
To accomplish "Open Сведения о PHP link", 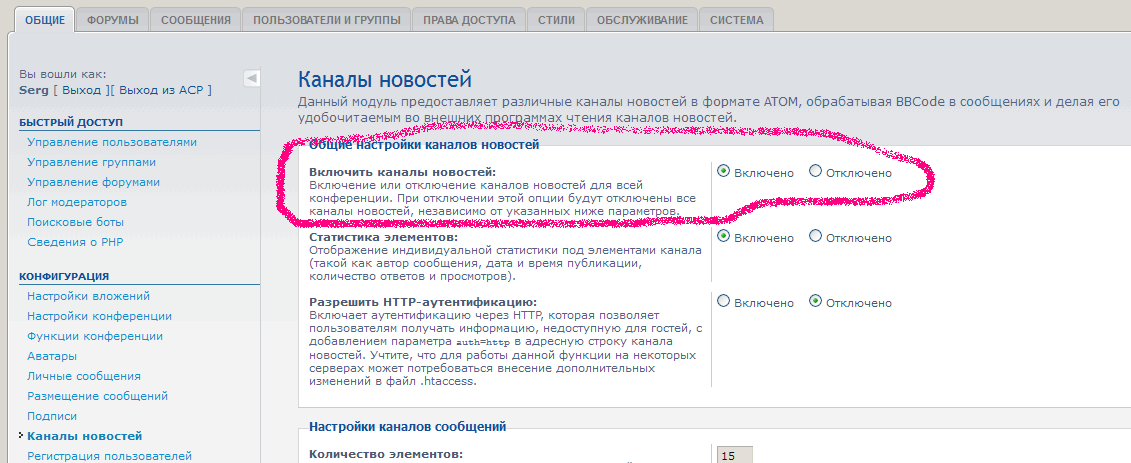I will [x=75, y=242].
